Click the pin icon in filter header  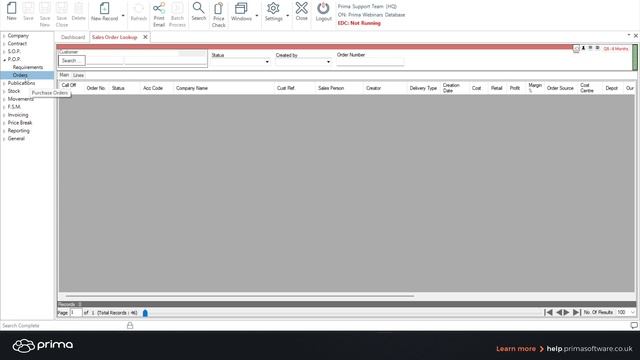[583, 48]
